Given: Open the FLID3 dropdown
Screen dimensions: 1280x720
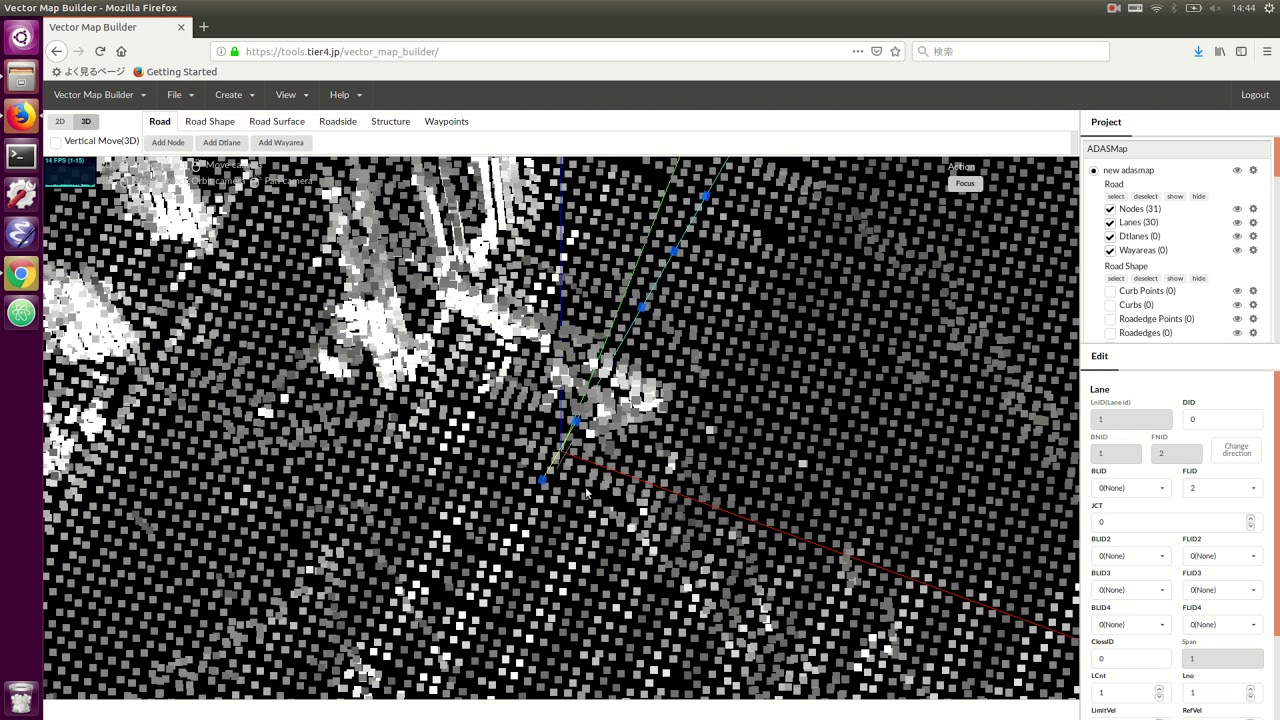Looking at the screenshot, I should (1222, 590).
